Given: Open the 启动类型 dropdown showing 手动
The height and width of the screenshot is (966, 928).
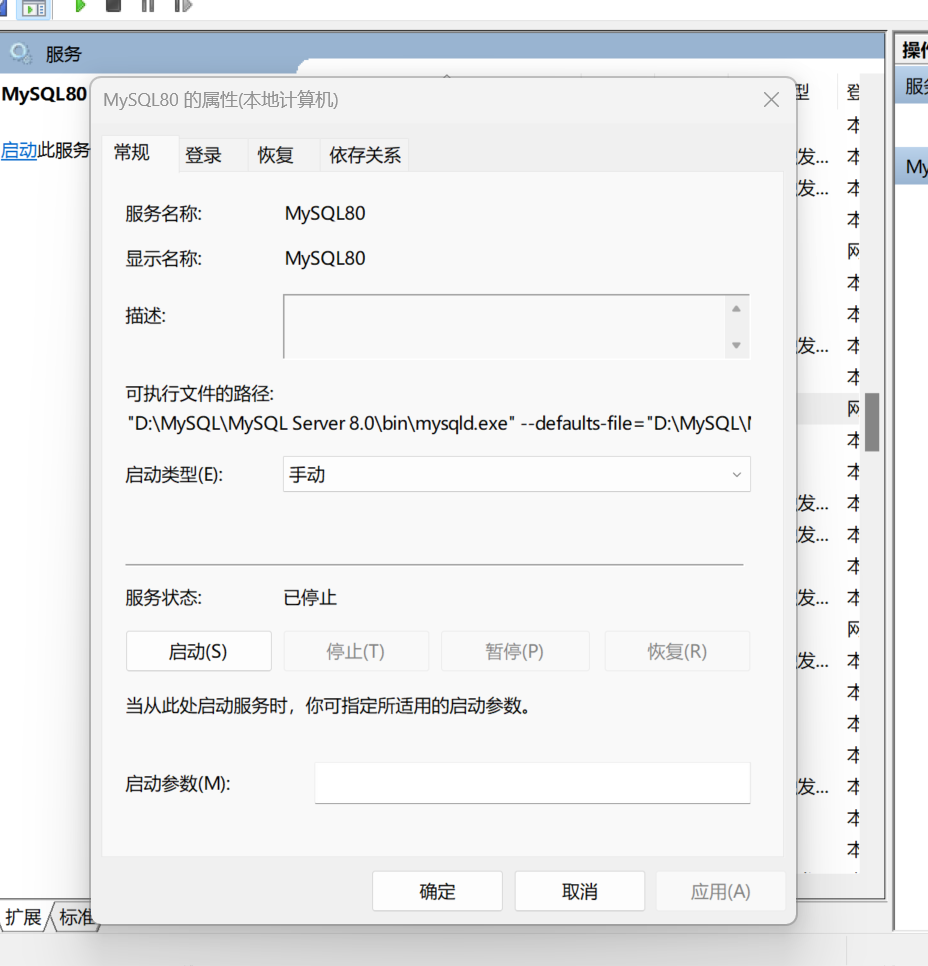Looking at the screenshot, I should (x=516, y=474).
